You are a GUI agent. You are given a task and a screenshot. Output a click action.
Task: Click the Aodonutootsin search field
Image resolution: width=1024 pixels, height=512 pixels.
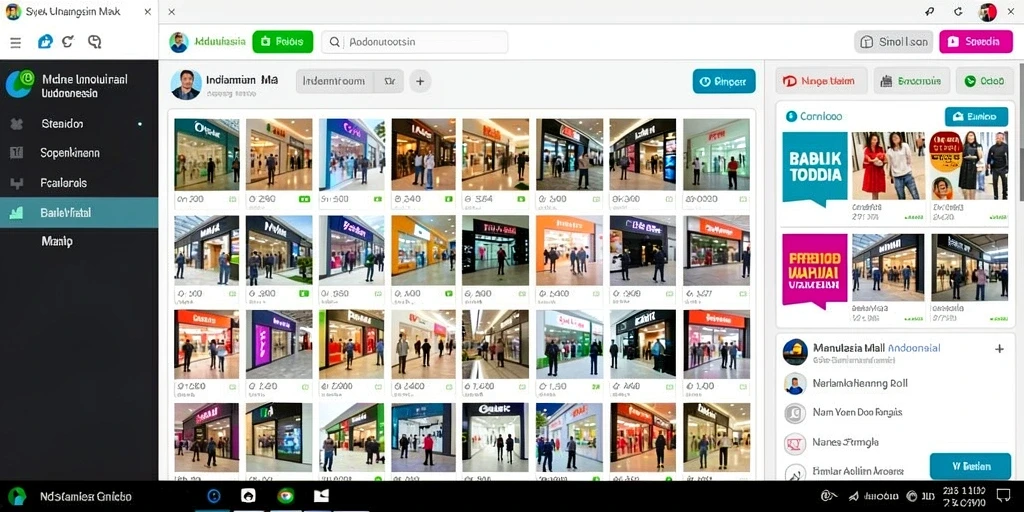[415, 42]
